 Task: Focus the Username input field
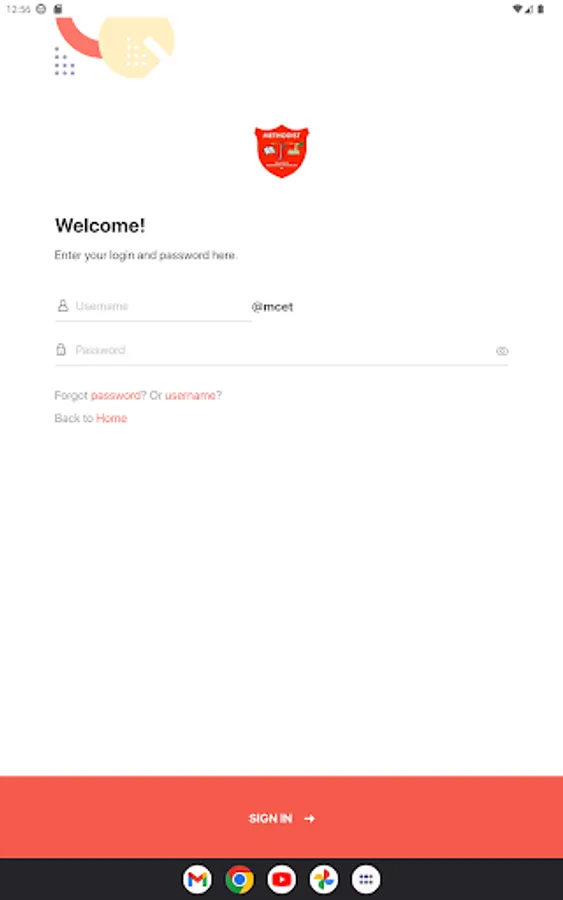[153, 306]
